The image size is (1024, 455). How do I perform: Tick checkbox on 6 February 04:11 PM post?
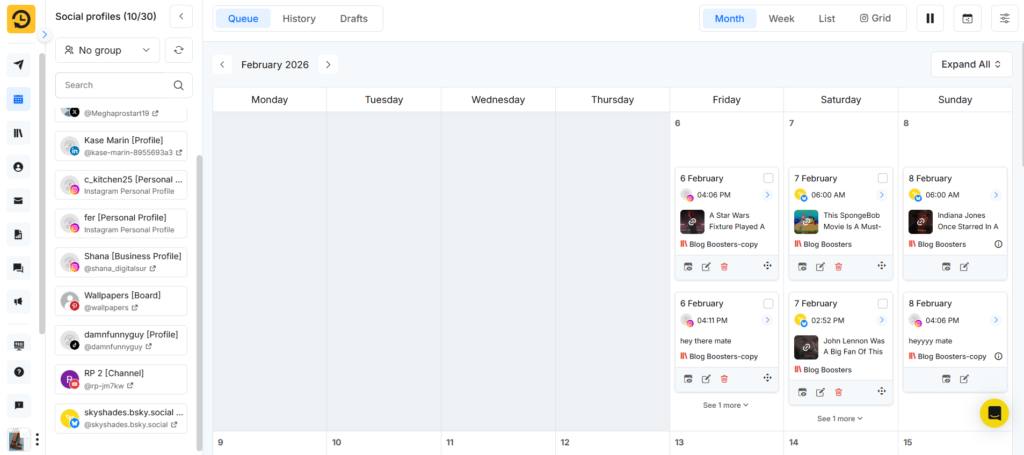coord(768,304)
